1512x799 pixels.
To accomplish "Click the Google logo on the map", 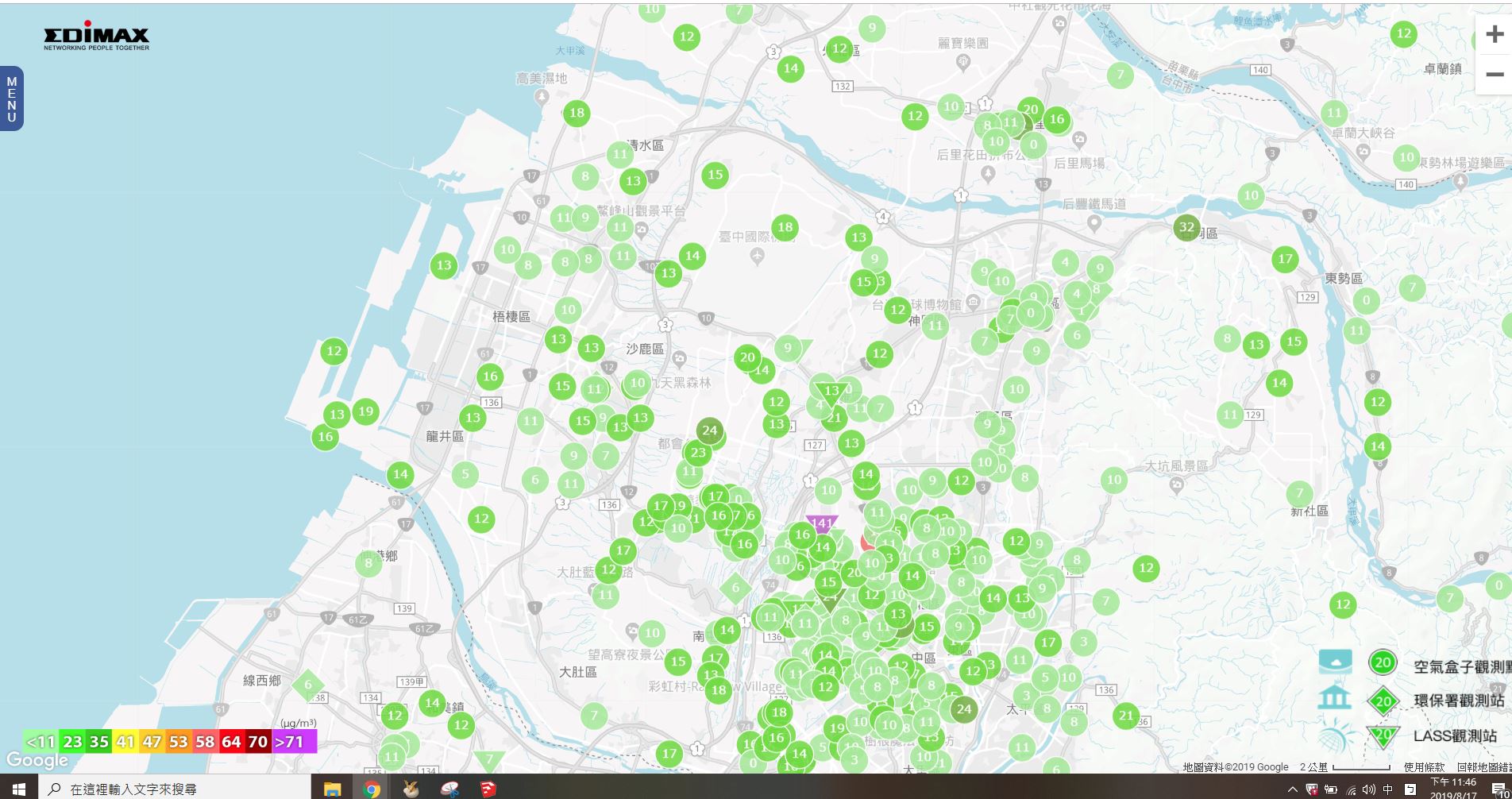I will point(37,761).
